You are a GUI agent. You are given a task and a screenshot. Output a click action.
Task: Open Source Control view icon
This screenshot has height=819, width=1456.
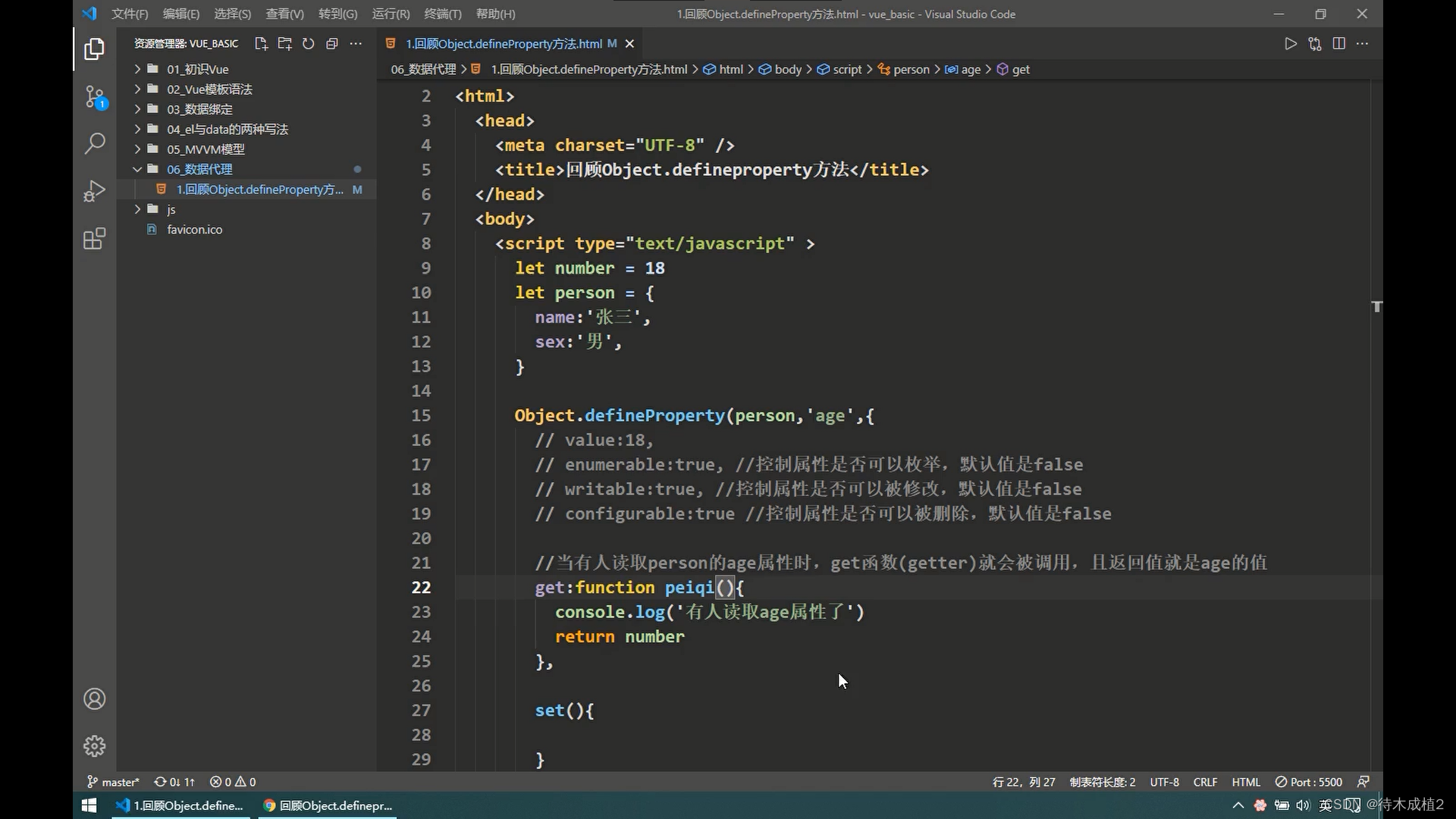pos(94,96)
